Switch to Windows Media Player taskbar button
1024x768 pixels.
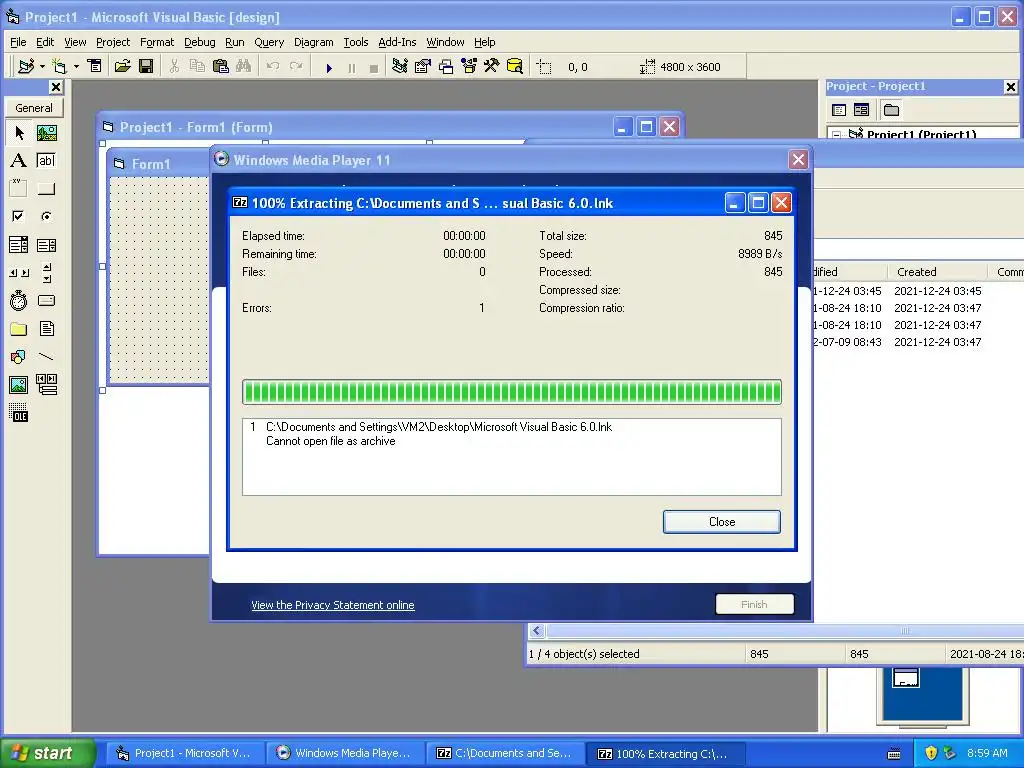tap(343, 753)
